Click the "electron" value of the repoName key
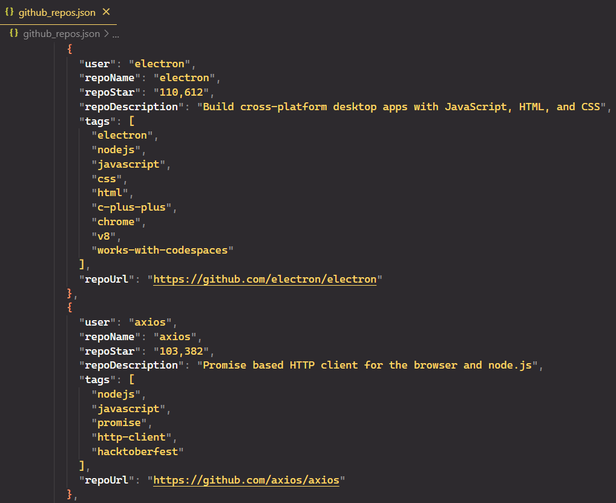616x503 pixels. click(184, 78)
